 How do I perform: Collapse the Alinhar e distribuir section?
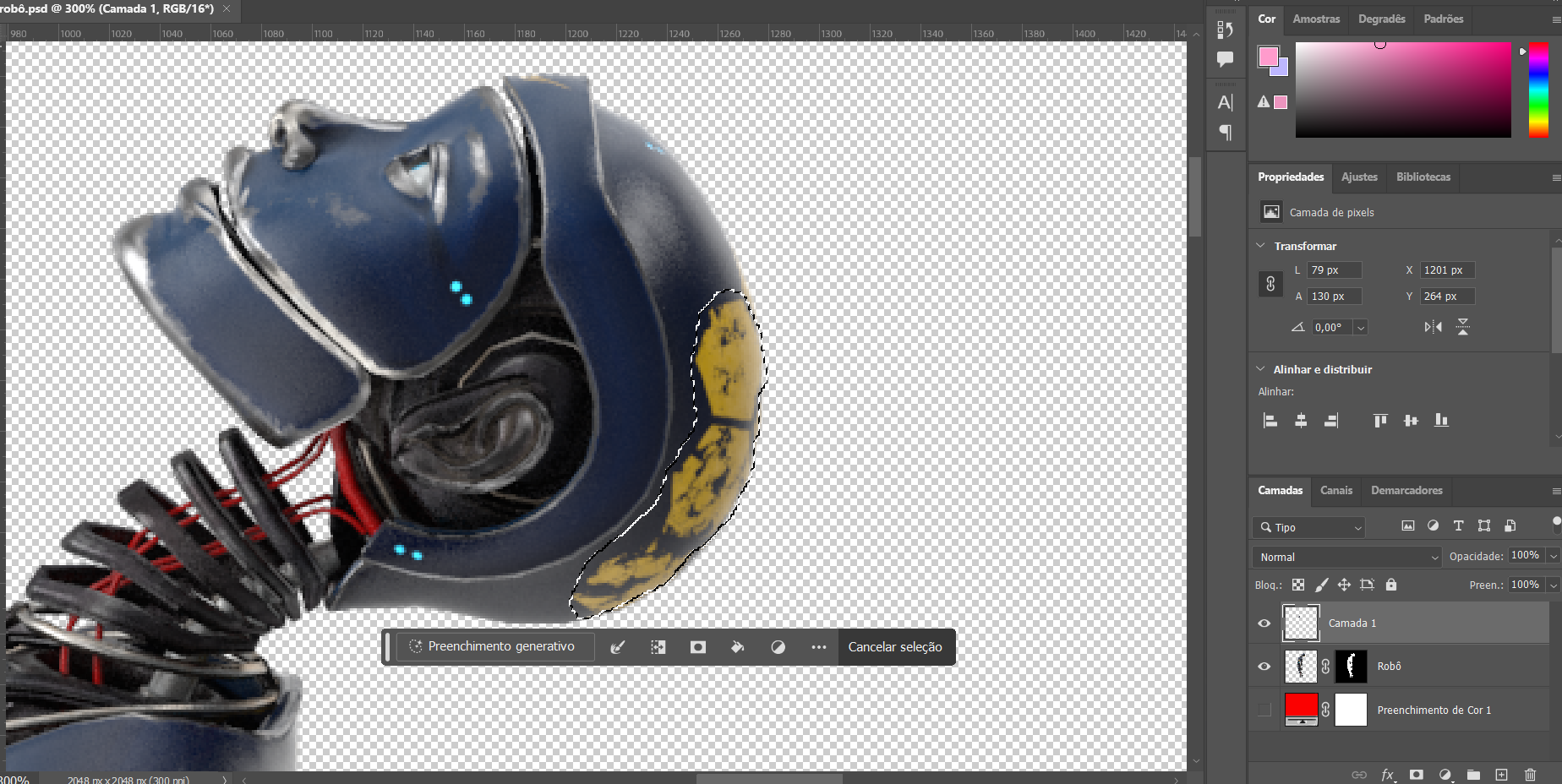(1260, 369)
